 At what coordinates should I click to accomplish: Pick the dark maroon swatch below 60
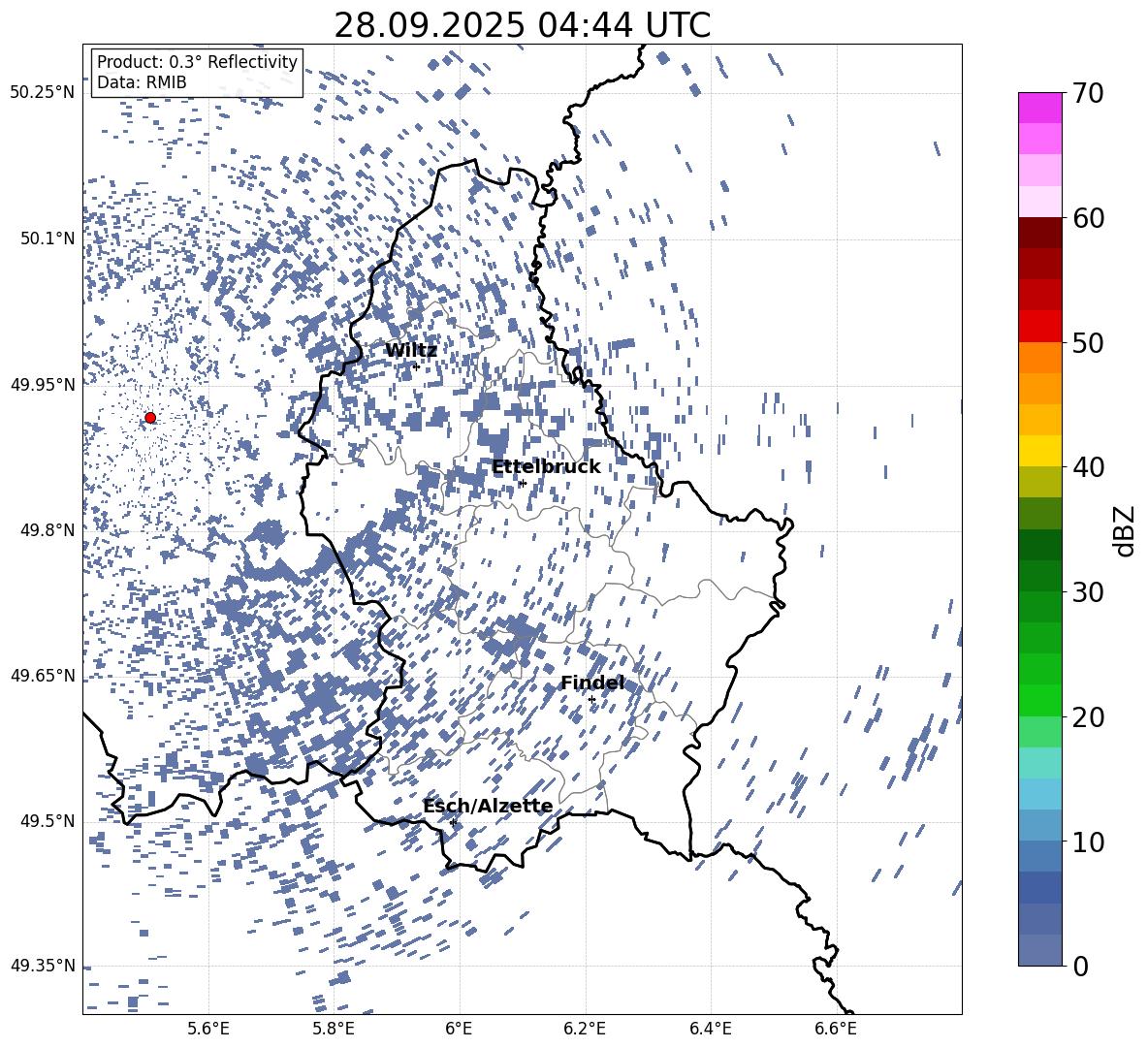(x=1039, y=233)
